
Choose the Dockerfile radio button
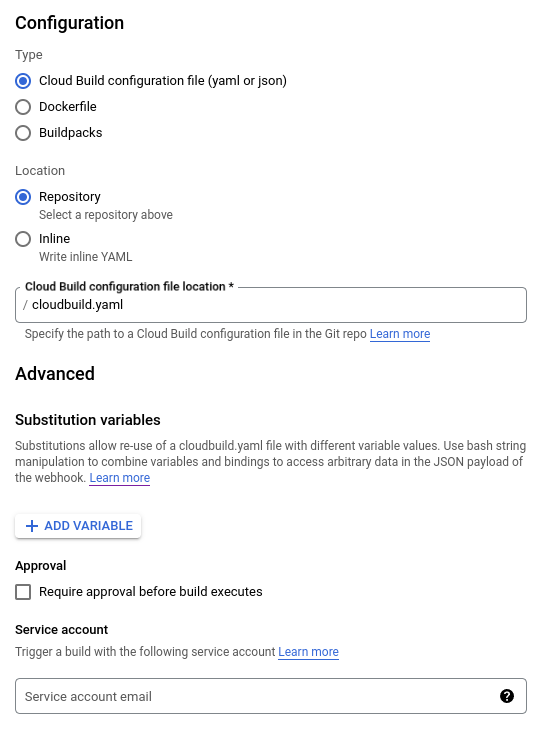click(x=23, y=107)
